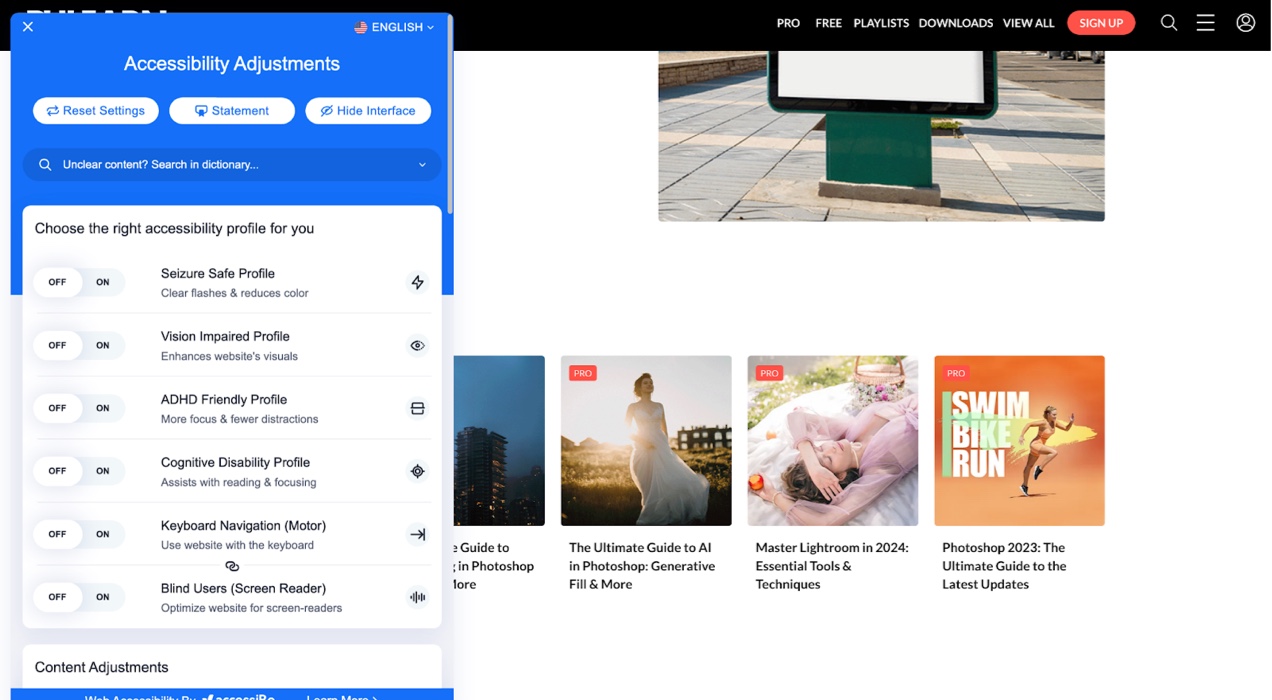
Task: Click the Blind Users (Screen Reader) label
Action: tap(243, 588)
